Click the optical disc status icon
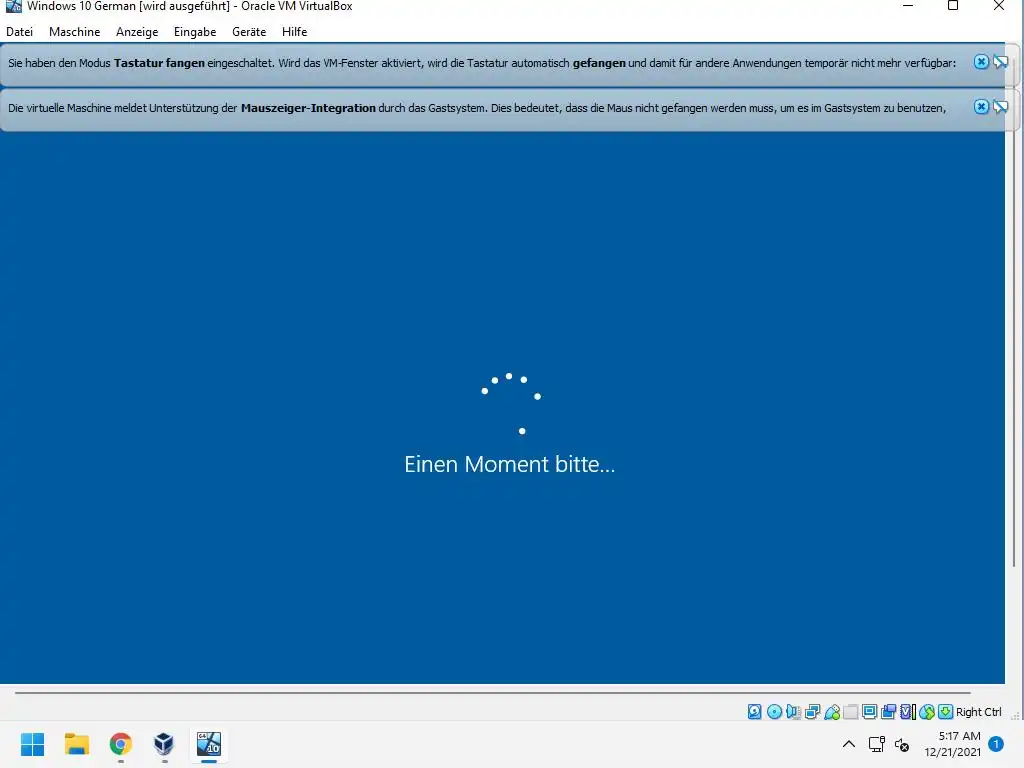This screenshot has width=1024, height=768. [774, 712]
